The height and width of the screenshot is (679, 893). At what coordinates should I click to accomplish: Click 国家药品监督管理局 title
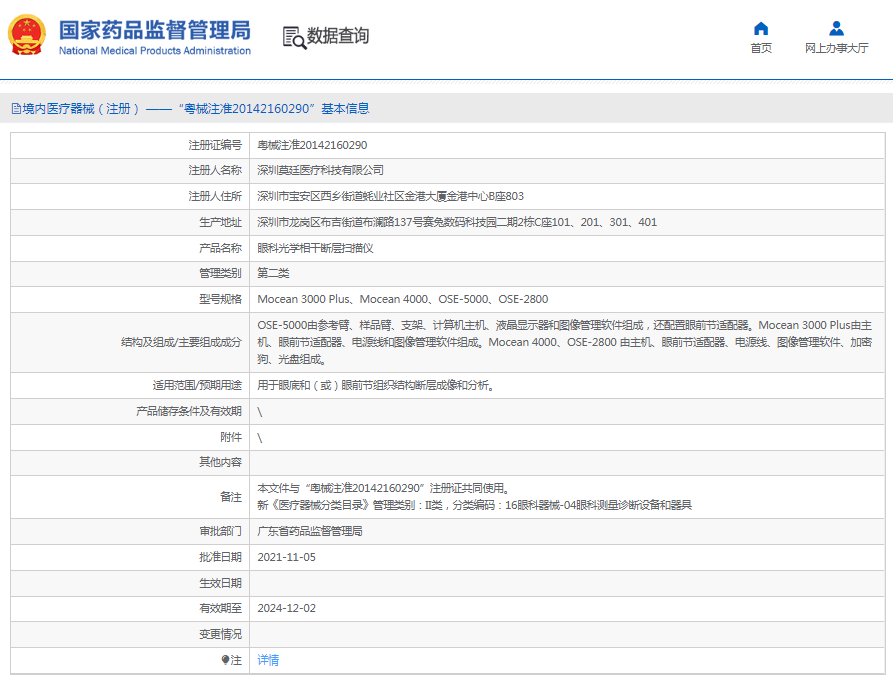(154, 30)
